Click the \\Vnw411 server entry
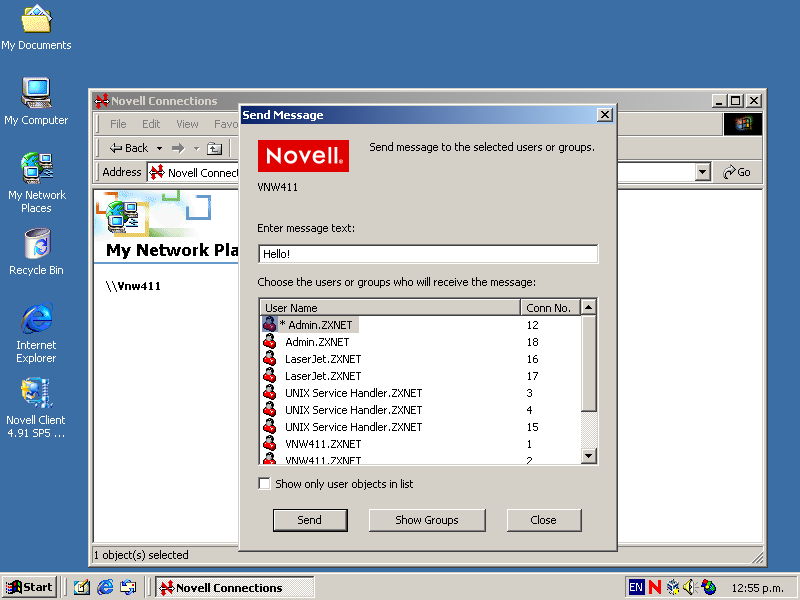The height and width of the screenshot is (600, 800). tap(133, 286)
